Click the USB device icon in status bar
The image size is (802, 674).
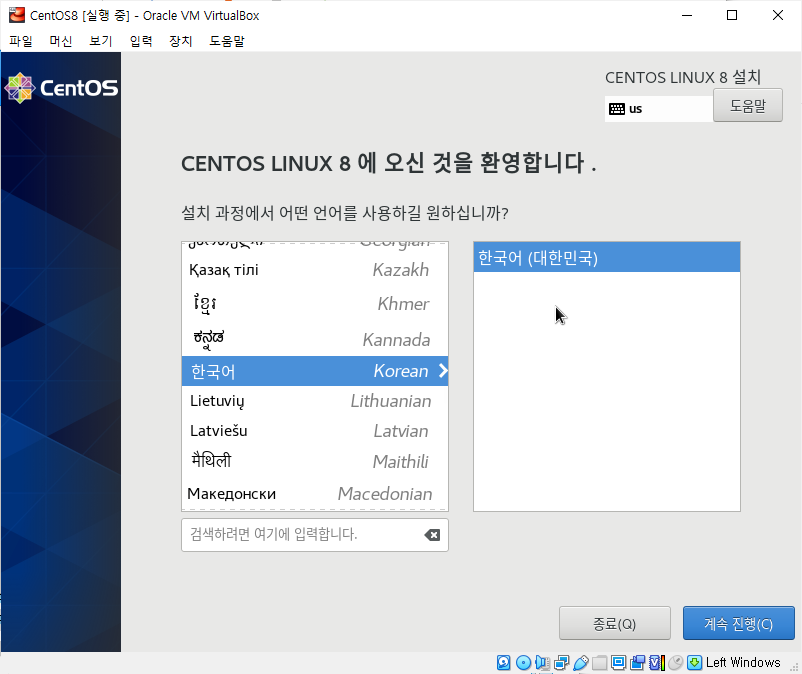click(x=581, y=663)
